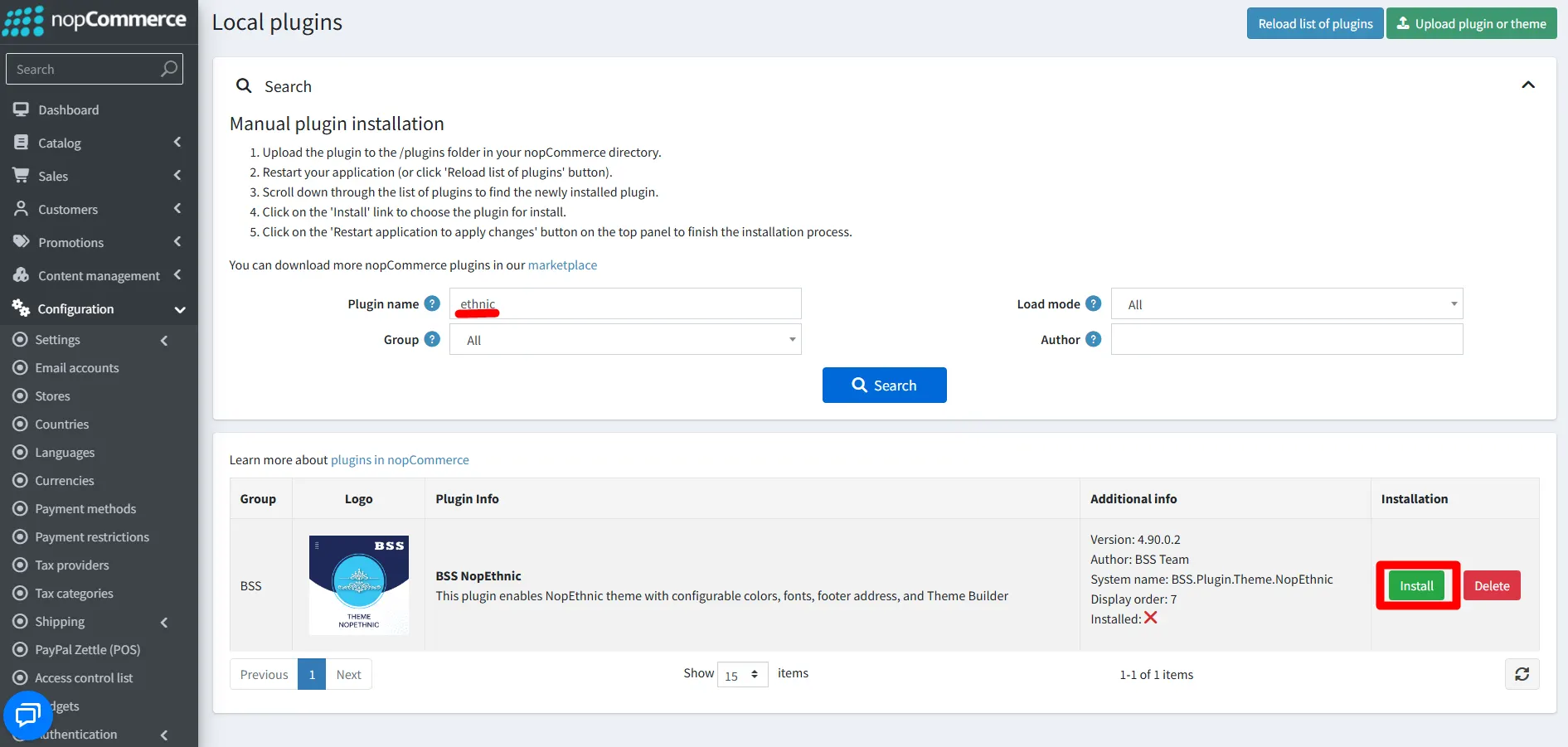Image resolution: width=1568 pixels, height=747 pixels.
Task: Click the Payment methods circle icon
Action: coord(21,508)
